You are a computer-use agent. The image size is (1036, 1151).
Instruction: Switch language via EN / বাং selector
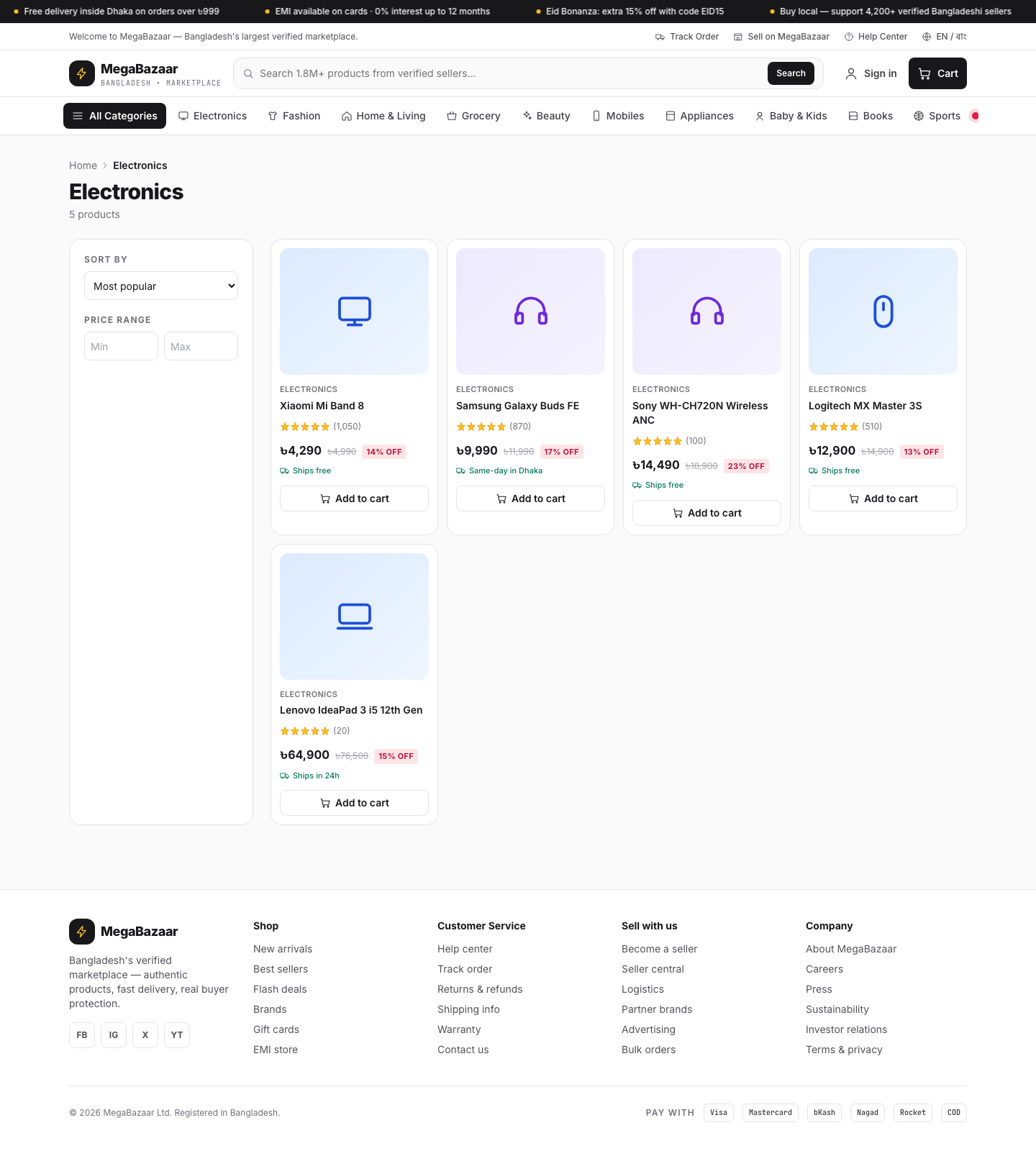pos(945,37)
